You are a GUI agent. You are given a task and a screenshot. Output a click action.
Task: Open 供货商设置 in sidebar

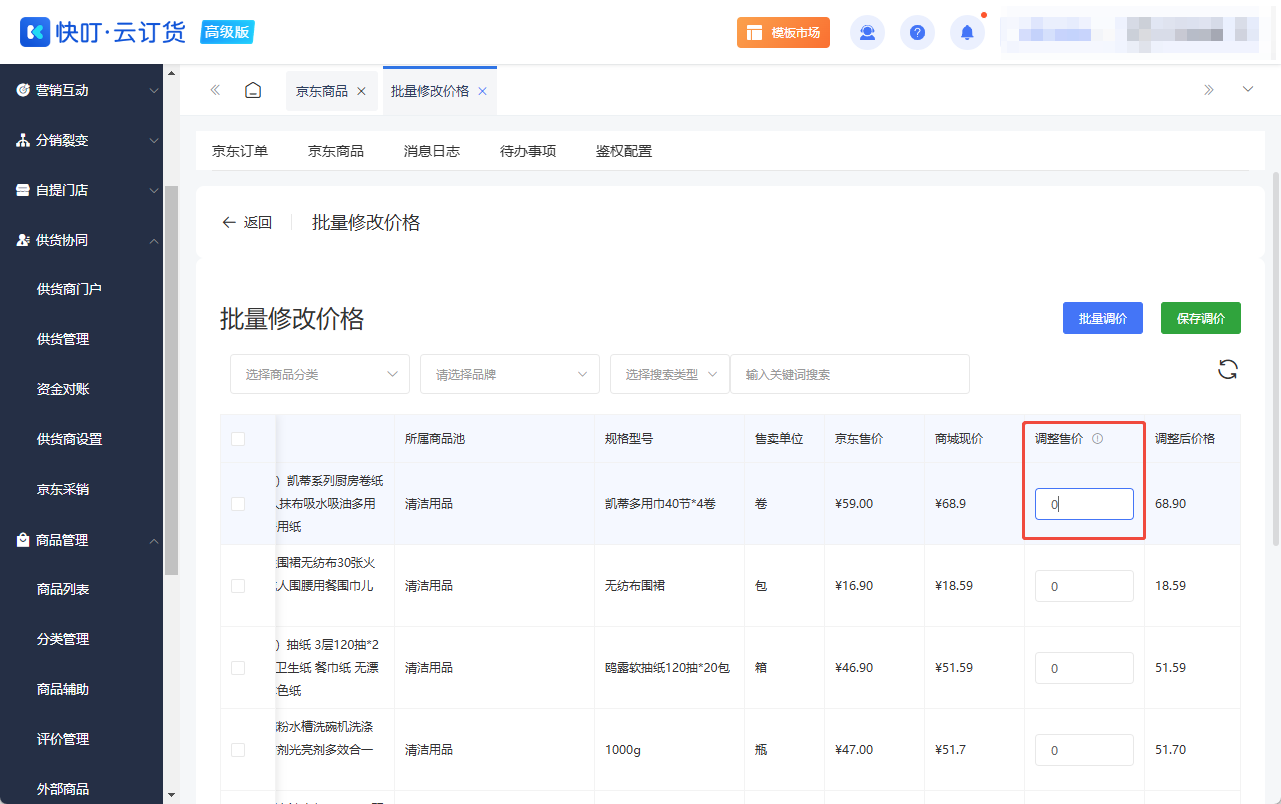point(69,439)
